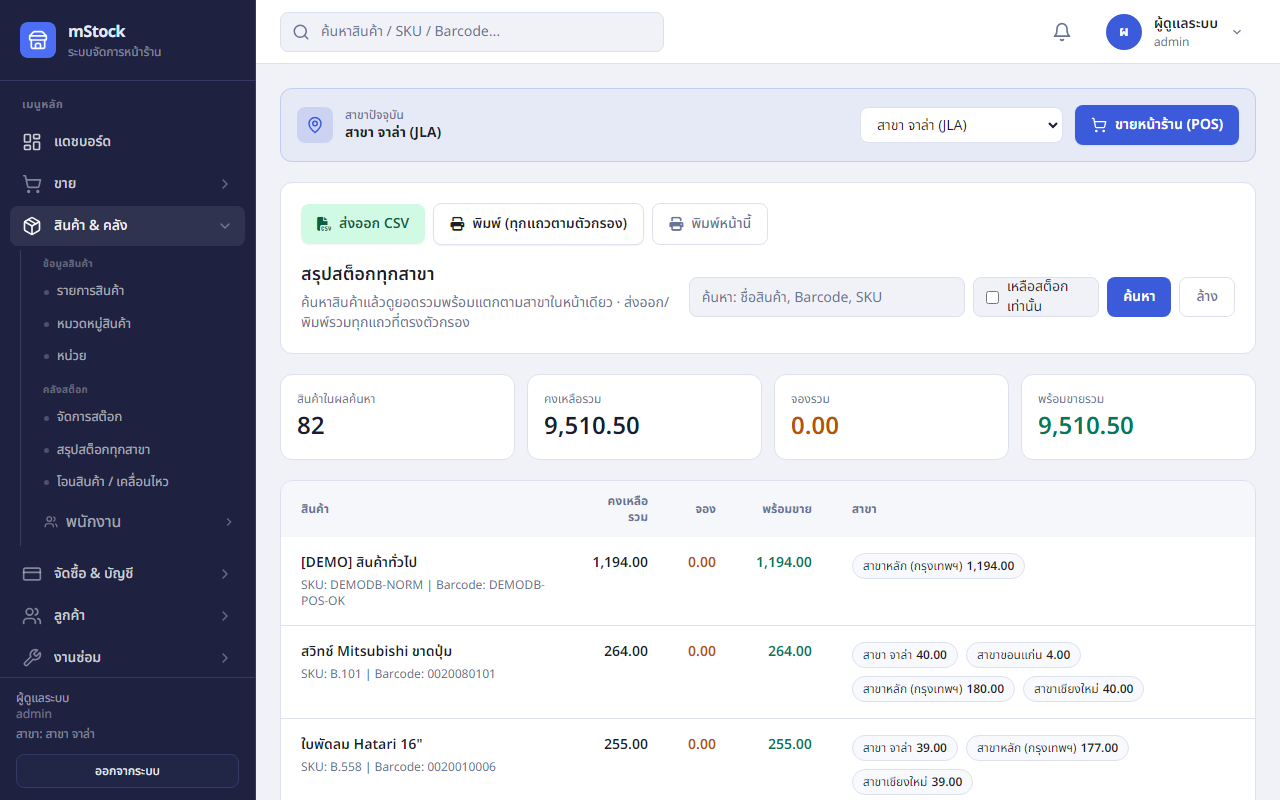This screenshot has height=800, width=1280.
Task: Open the admin account dropdown arrow
Action: pyautogui.click(x=1237, y=32)
